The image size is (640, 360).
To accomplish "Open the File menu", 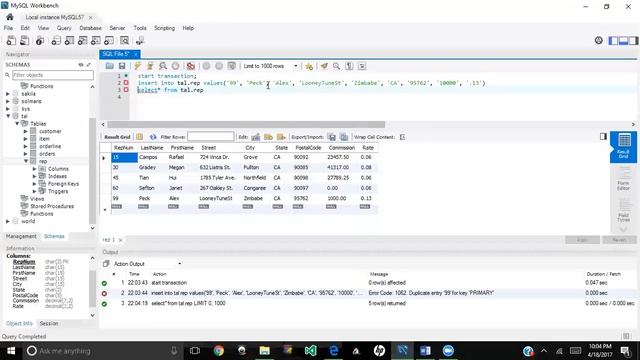I will coord(8,28).
